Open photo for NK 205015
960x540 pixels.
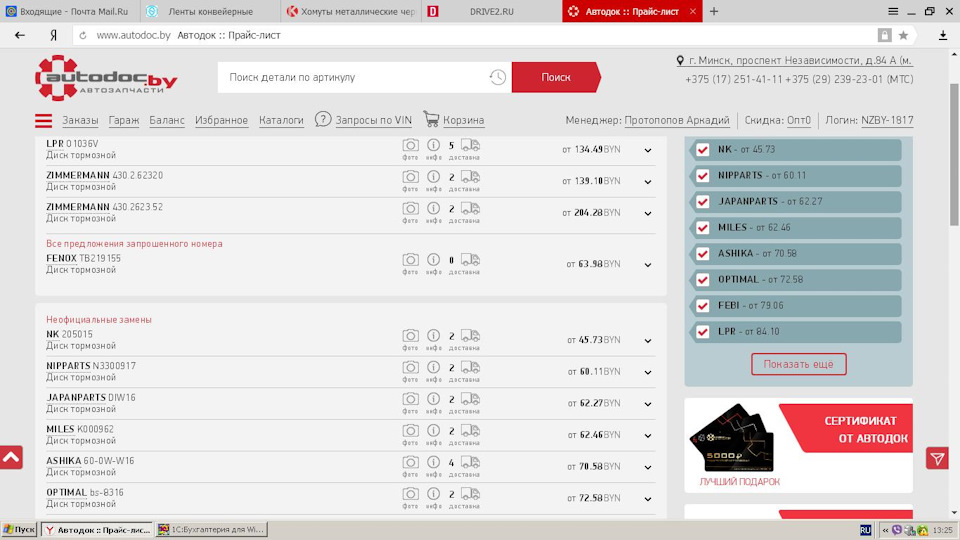[x=410, y=336]
